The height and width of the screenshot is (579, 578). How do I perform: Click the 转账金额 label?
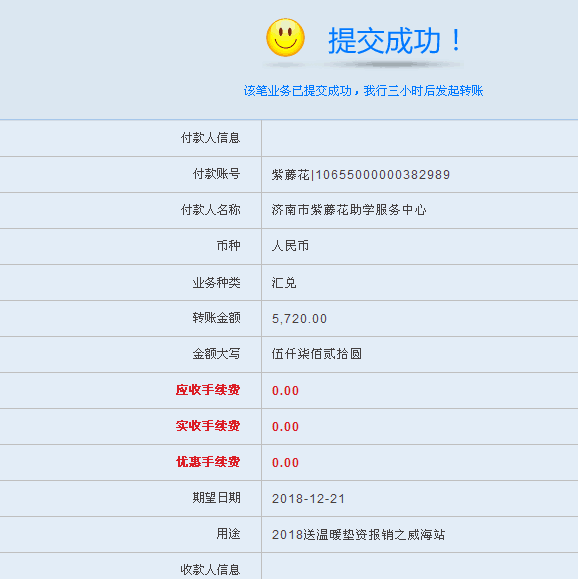216,318
